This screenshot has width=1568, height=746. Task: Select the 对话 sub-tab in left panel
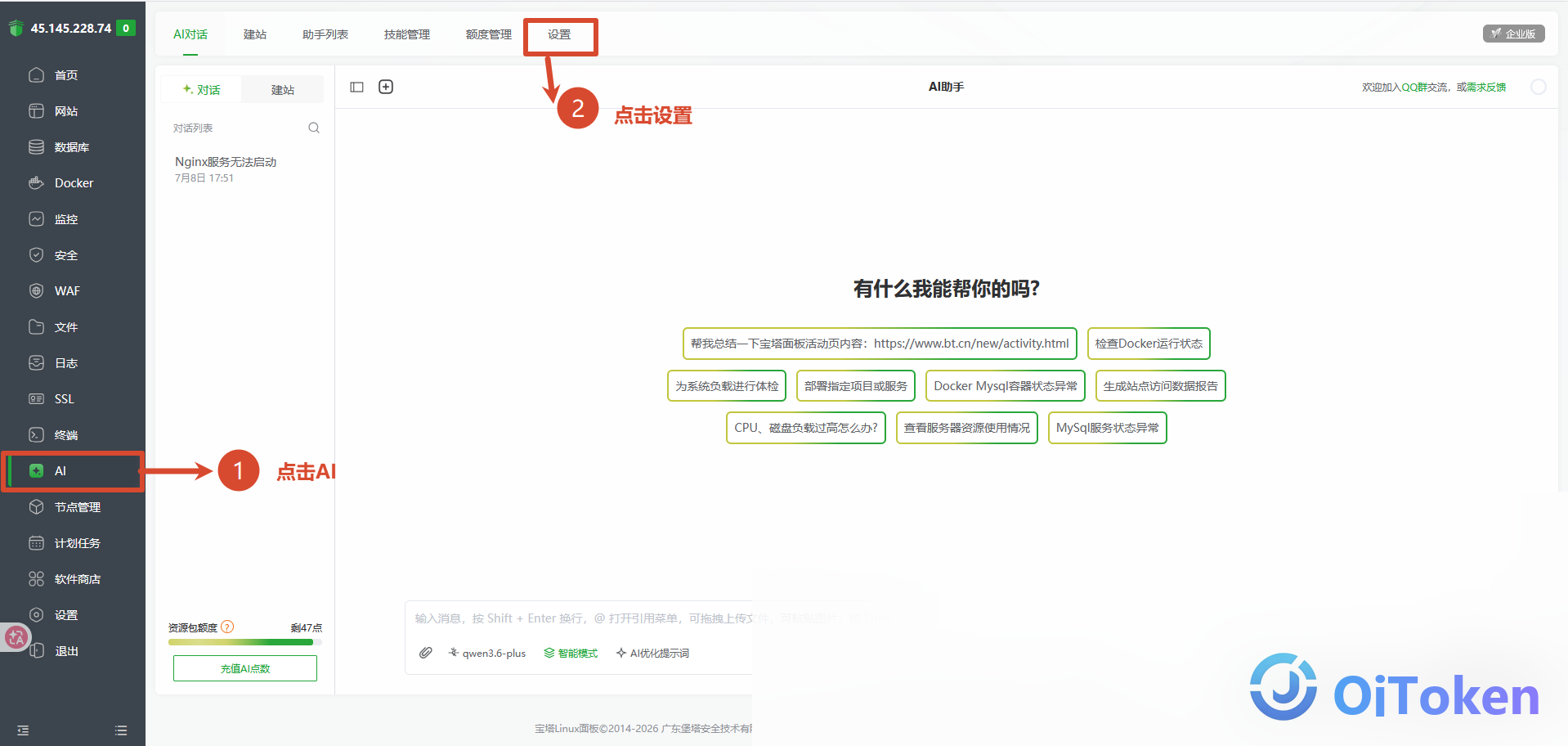[201, 89]
